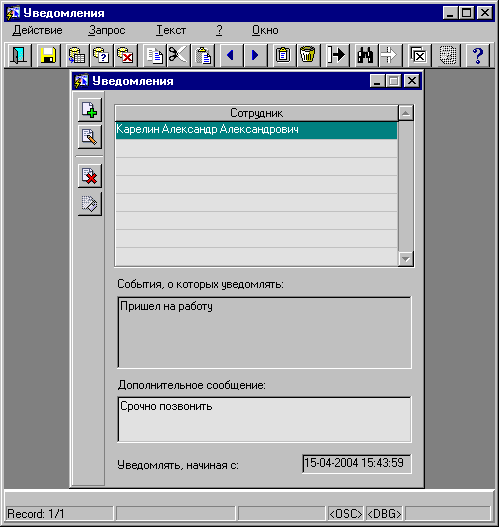Open the Запрос menu
Image resolution: width=499 pixels, height=527 pixels.
[x=107, y=30]
